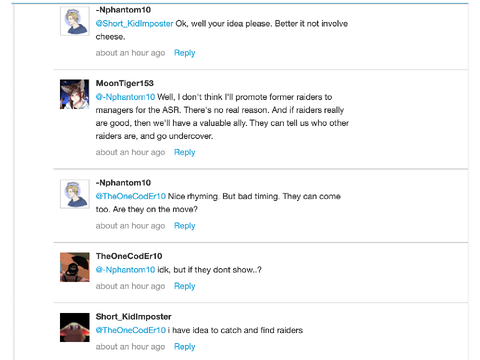Click the TheOneCodEr10 username heading
Viewport: 480px width, 360px height.
129,256
